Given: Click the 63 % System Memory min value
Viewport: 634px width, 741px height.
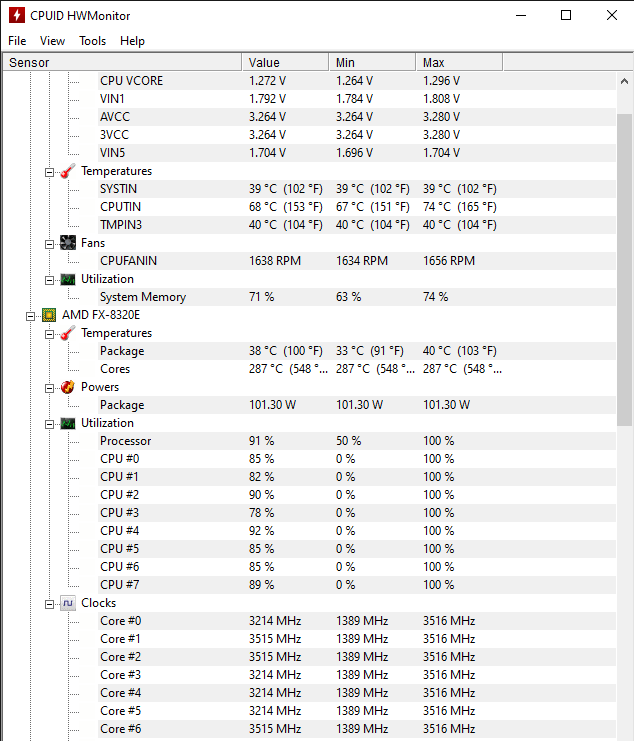Looking at the screenshot, I should [x=349, y=297].
